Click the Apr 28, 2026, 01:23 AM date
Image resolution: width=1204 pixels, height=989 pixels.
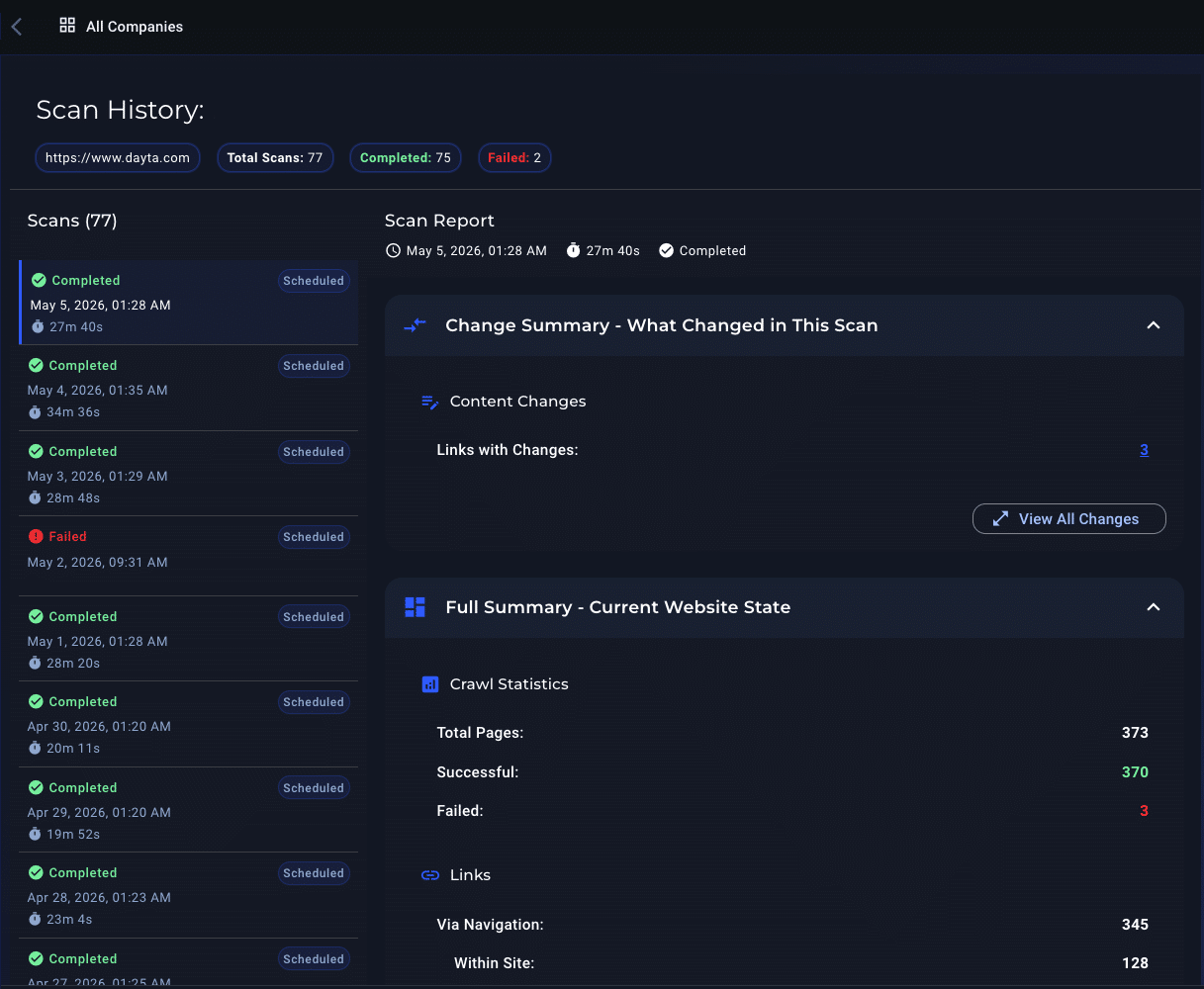point(99,897)
